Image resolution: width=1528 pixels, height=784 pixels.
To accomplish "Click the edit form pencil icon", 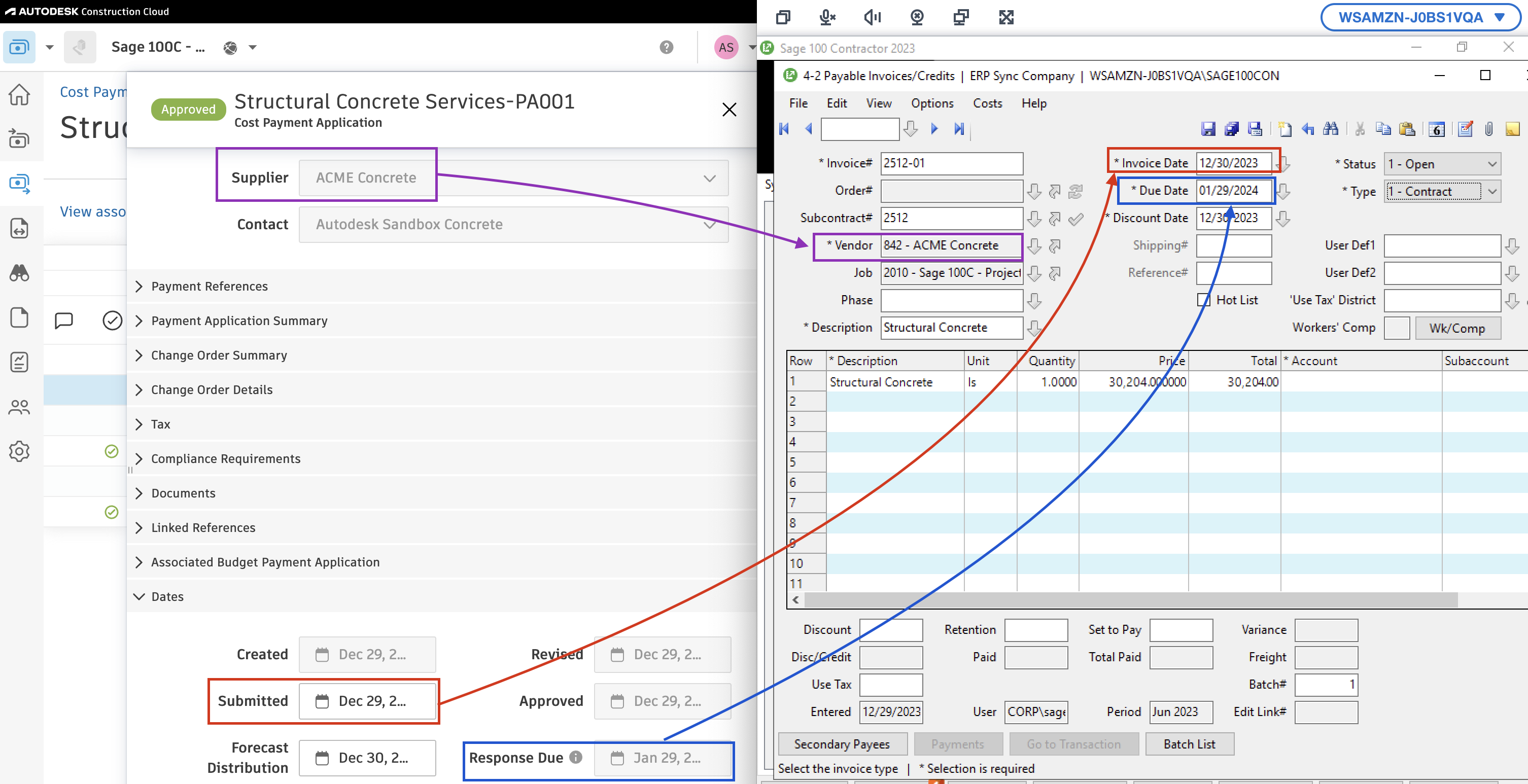I will 1465,129.
